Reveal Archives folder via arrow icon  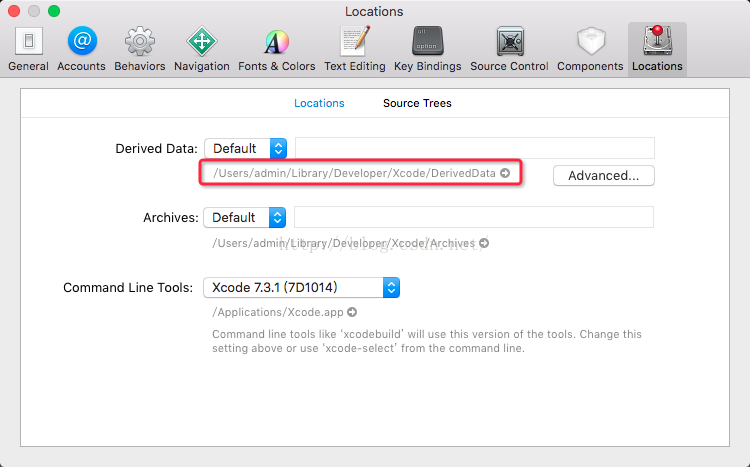coord(484,243)
